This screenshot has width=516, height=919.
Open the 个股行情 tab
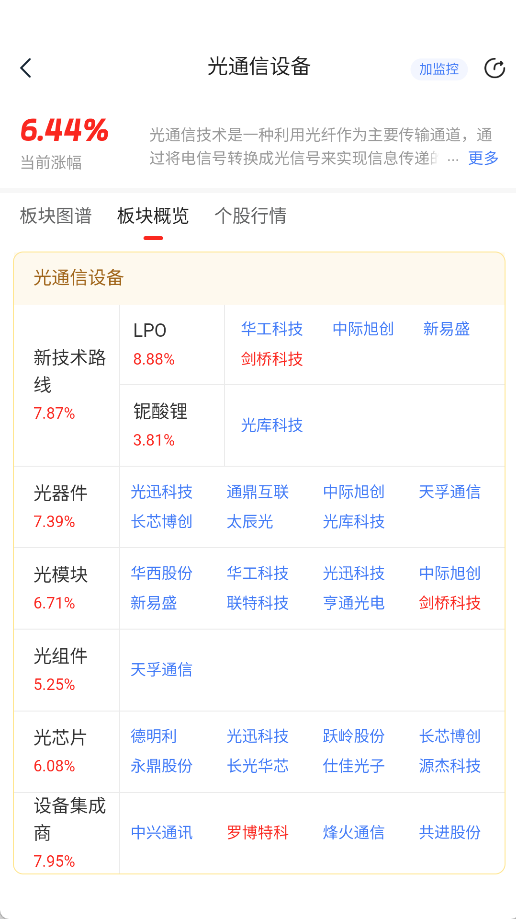250,216
